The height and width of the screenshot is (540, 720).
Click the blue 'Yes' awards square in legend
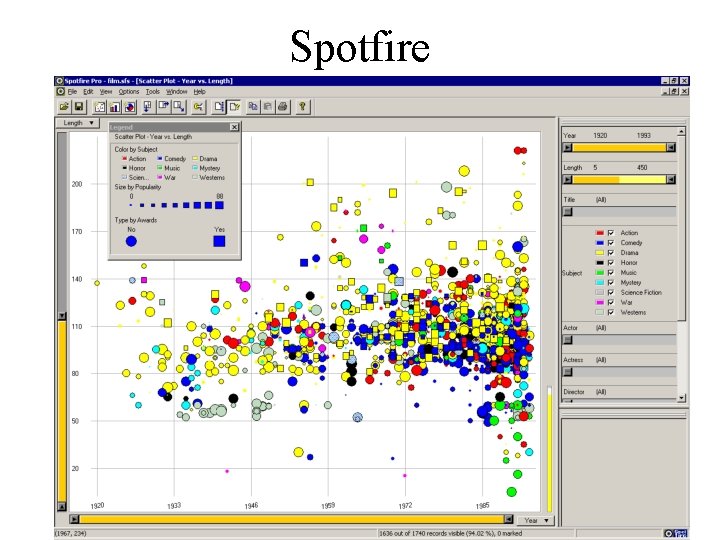219,241
